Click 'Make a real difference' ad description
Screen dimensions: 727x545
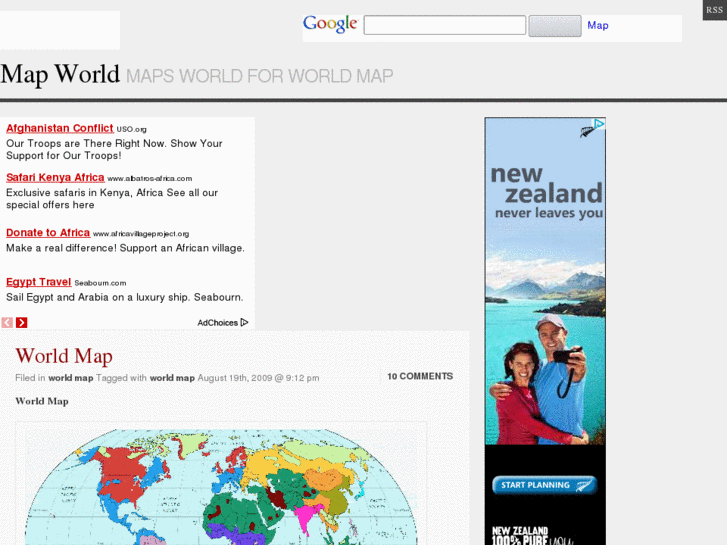pyautogui.click(x=125, y=248)
